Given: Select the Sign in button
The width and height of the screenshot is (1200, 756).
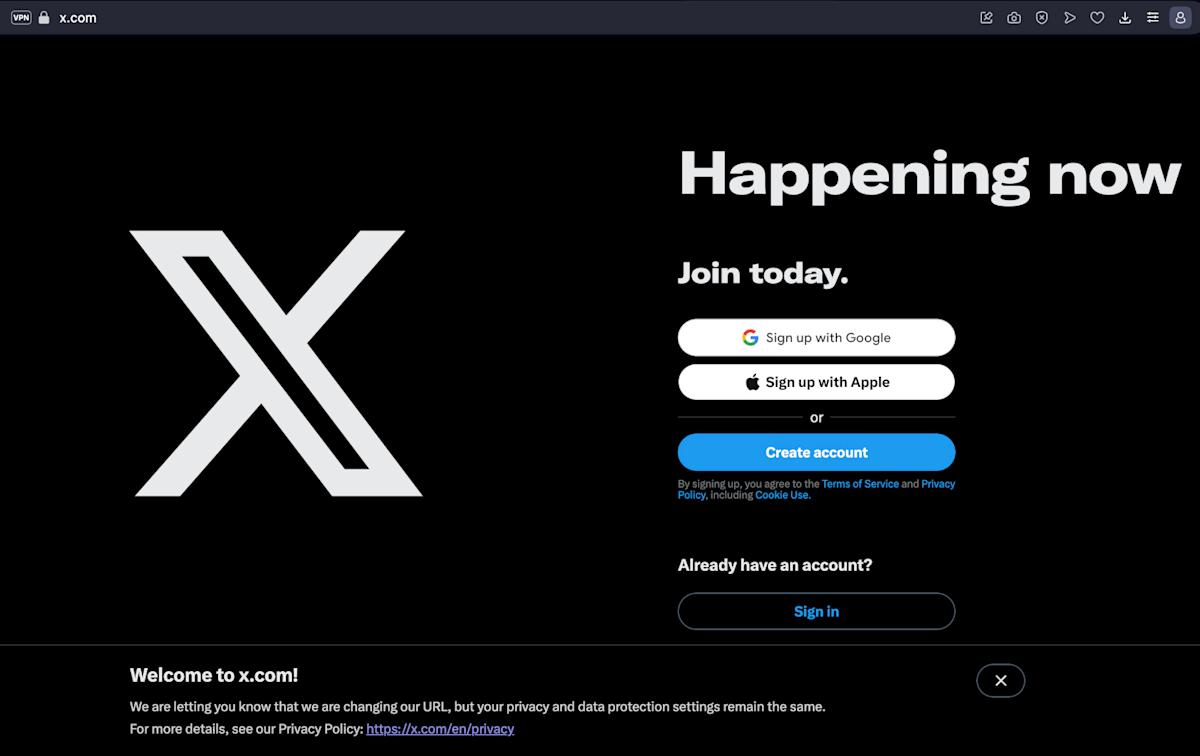Looking at the screenshot, I should 816,611.
